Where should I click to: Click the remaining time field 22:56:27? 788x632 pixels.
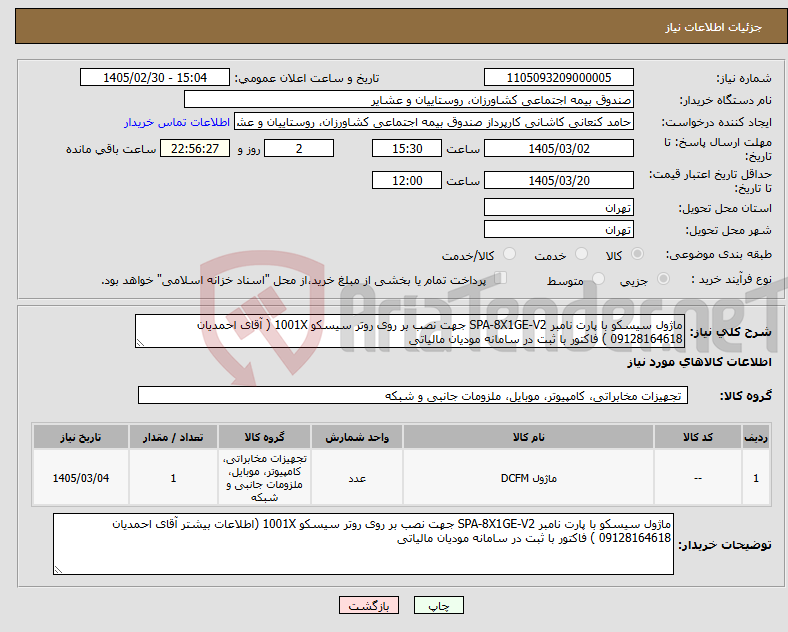point(195,149)
